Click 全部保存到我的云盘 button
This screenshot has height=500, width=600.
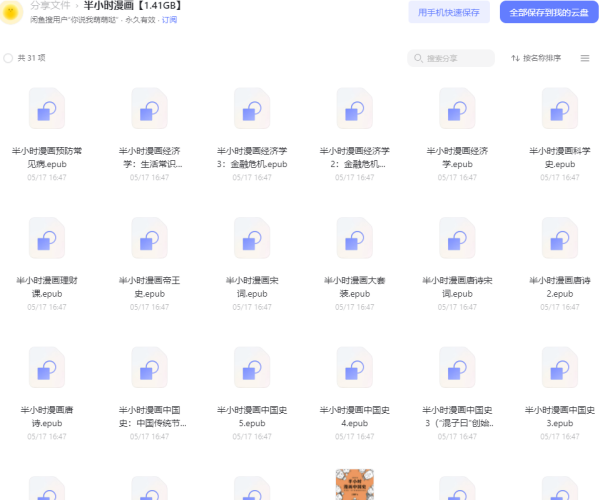549,12
